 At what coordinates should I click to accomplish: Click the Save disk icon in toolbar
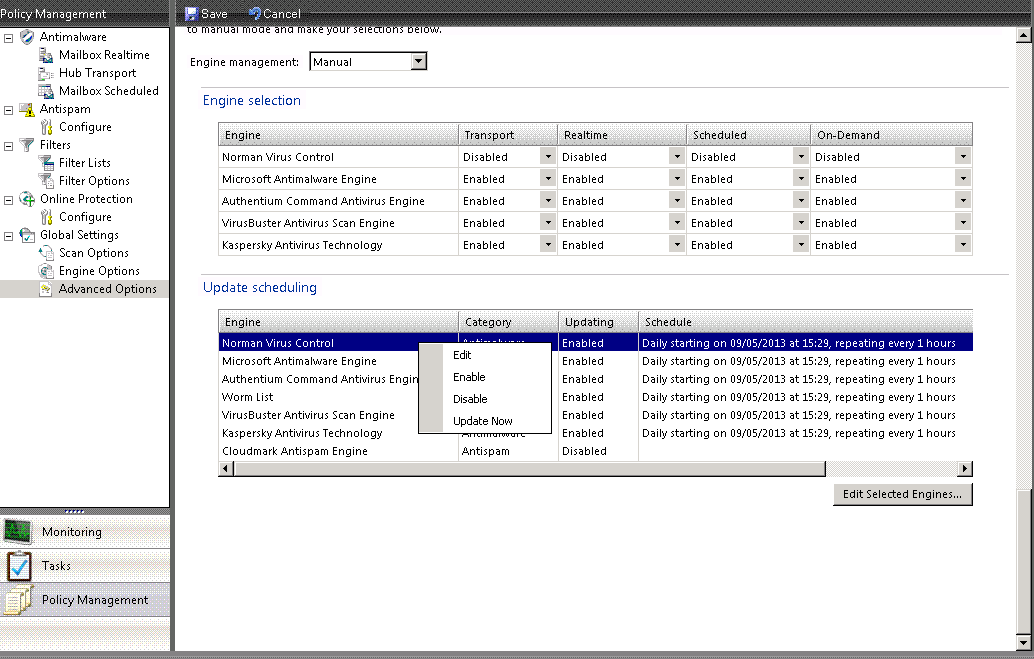click(191, 14)
